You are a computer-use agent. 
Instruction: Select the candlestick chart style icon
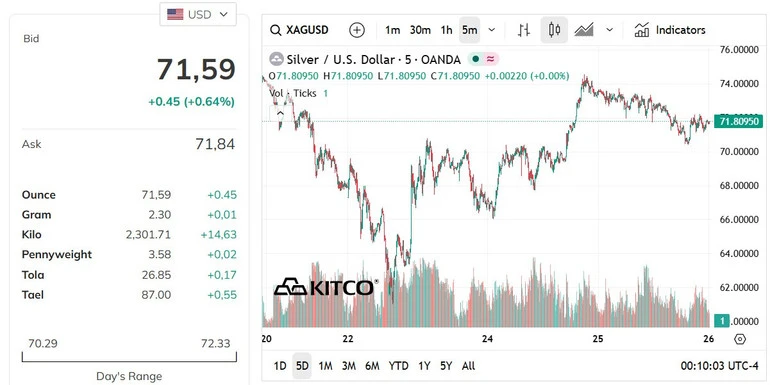click(554, 30)
